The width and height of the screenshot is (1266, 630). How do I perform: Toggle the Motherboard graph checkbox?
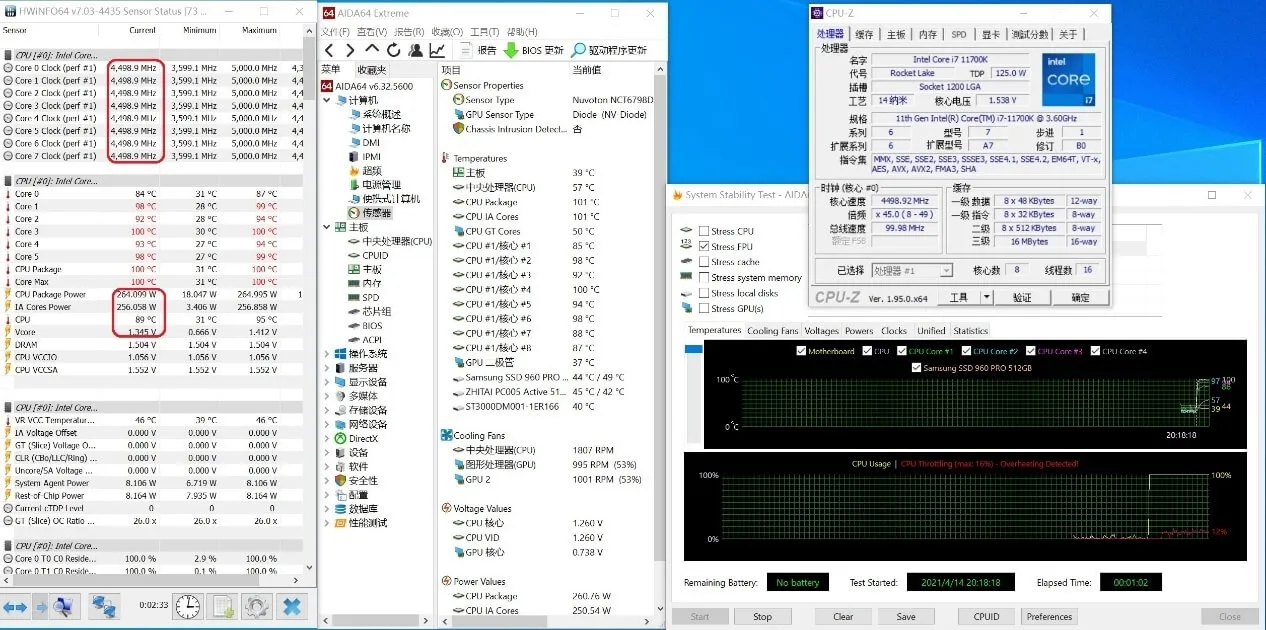(x=802, y=351)
